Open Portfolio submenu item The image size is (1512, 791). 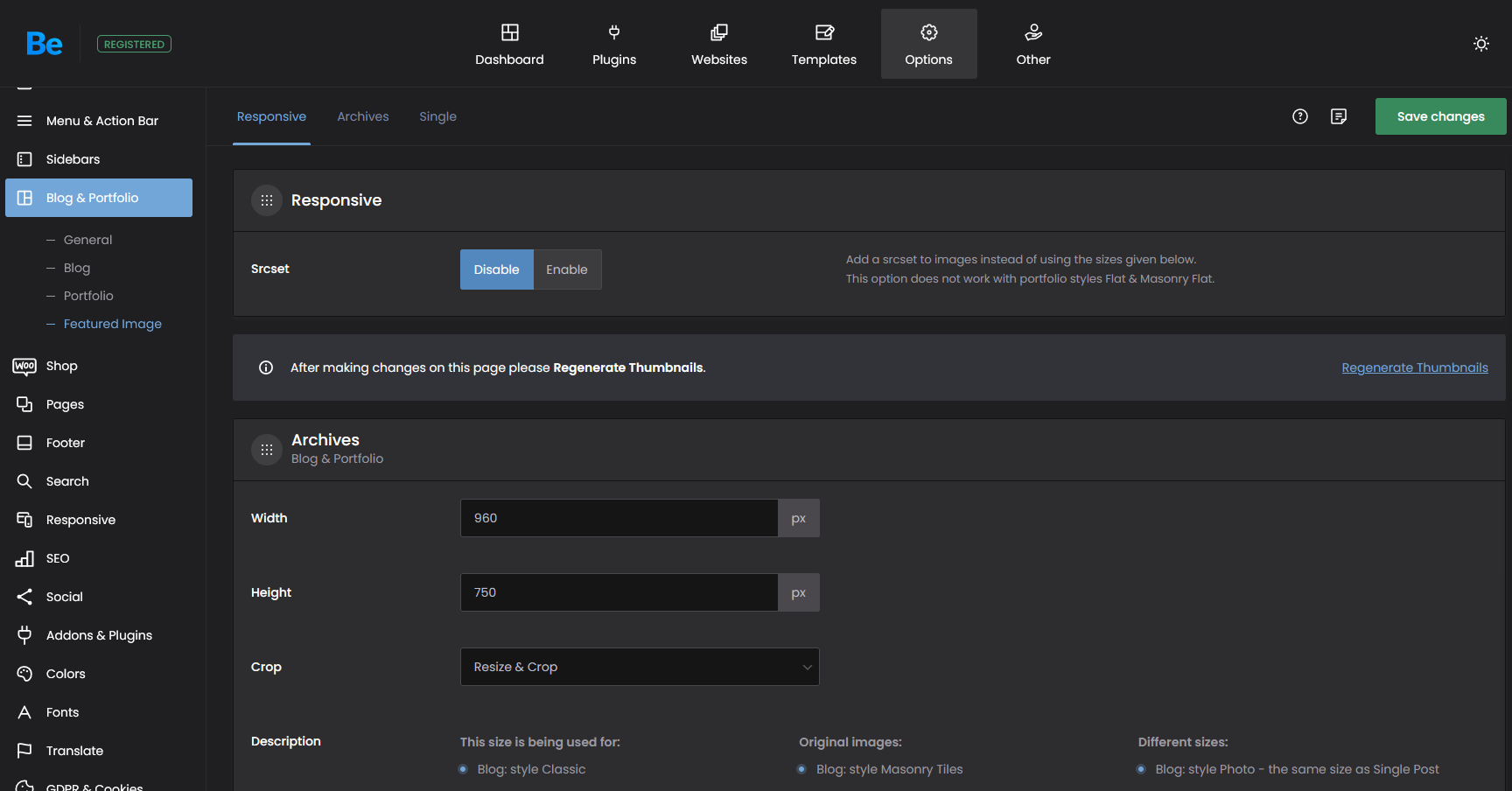[88, 296]
